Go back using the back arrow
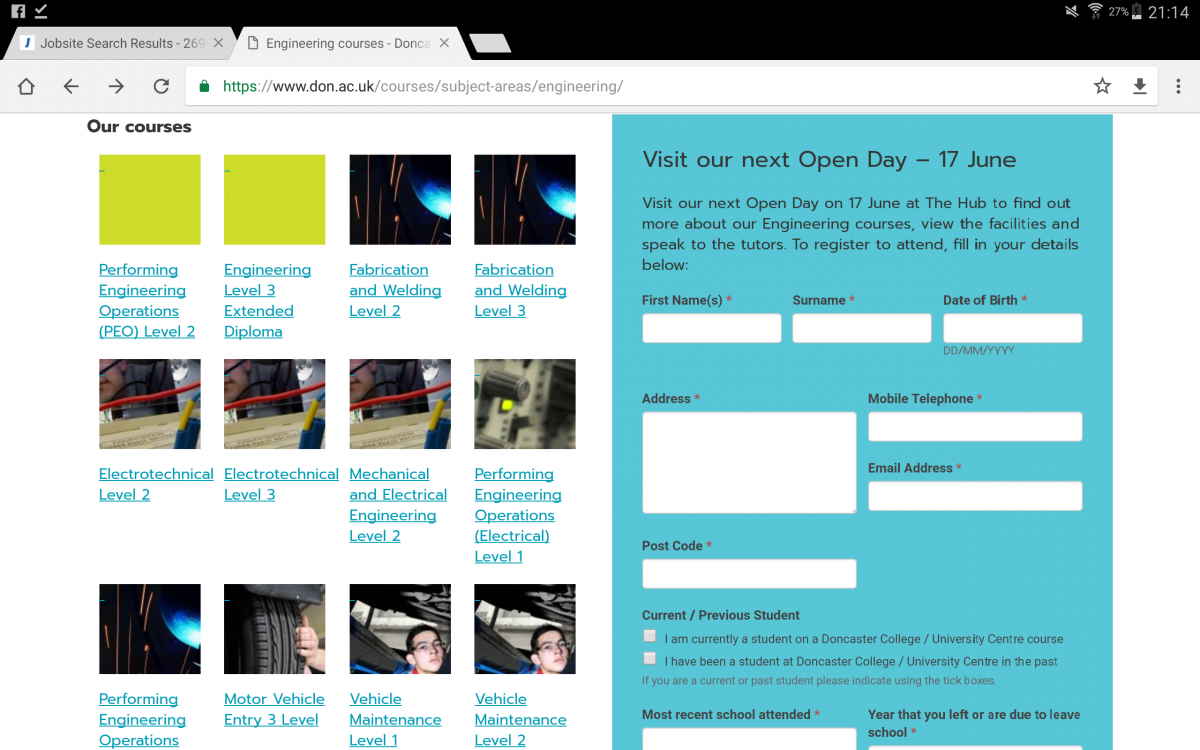 [x=71, y=87]
